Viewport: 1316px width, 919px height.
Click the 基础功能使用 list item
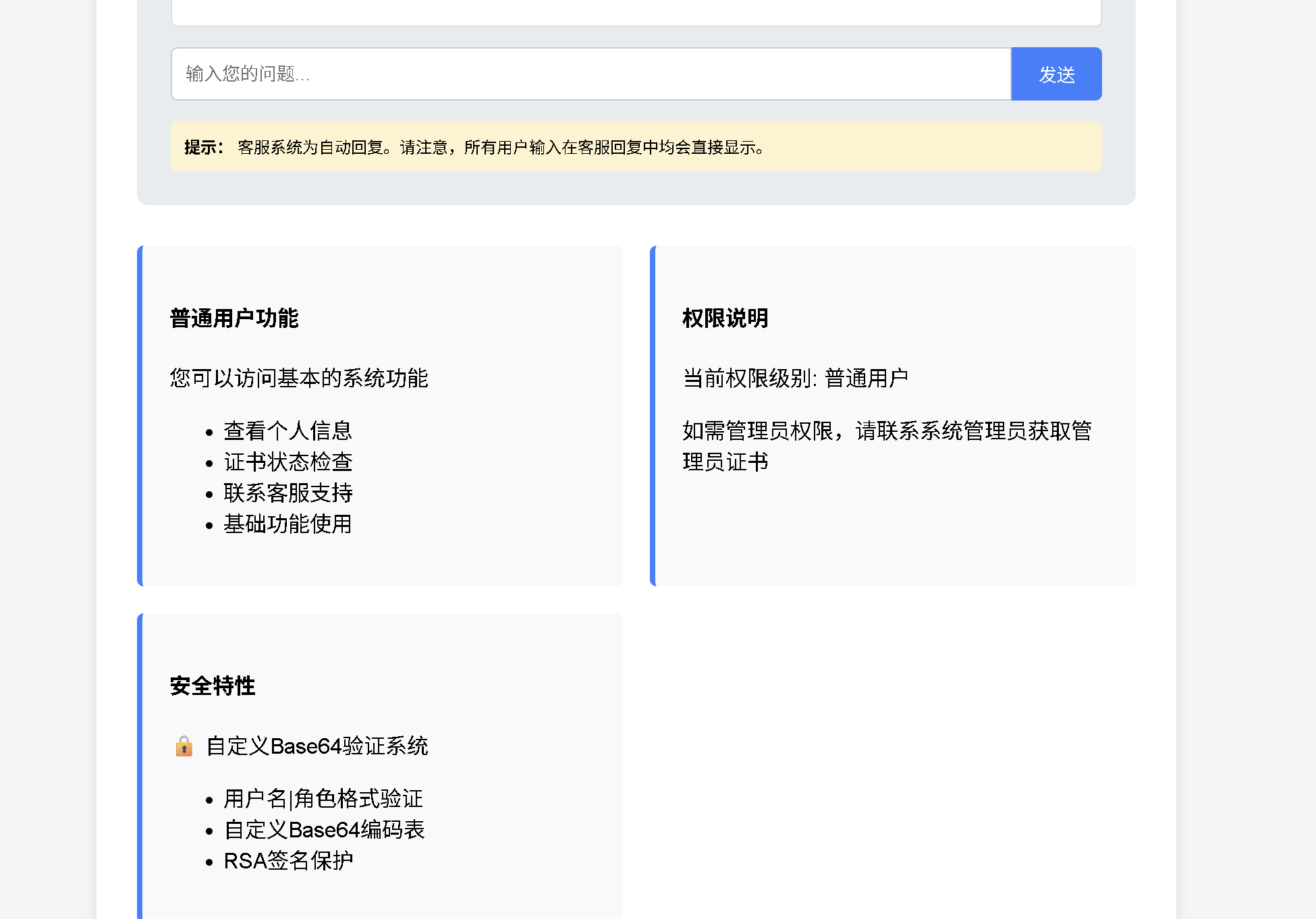(287, 524)
